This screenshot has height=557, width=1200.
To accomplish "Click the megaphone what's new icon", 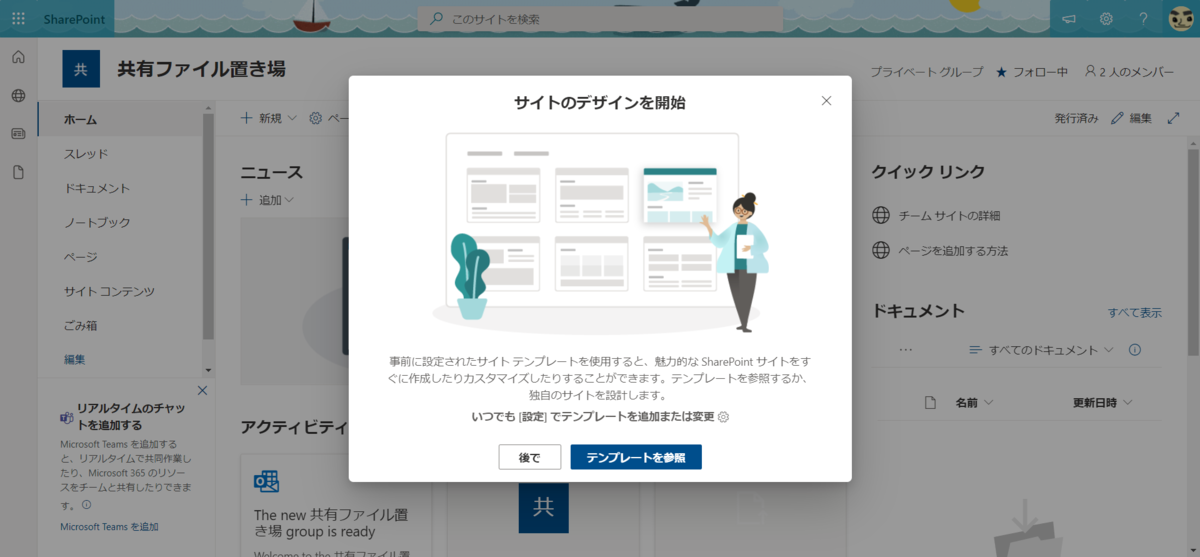I will tap(1069, 19).
